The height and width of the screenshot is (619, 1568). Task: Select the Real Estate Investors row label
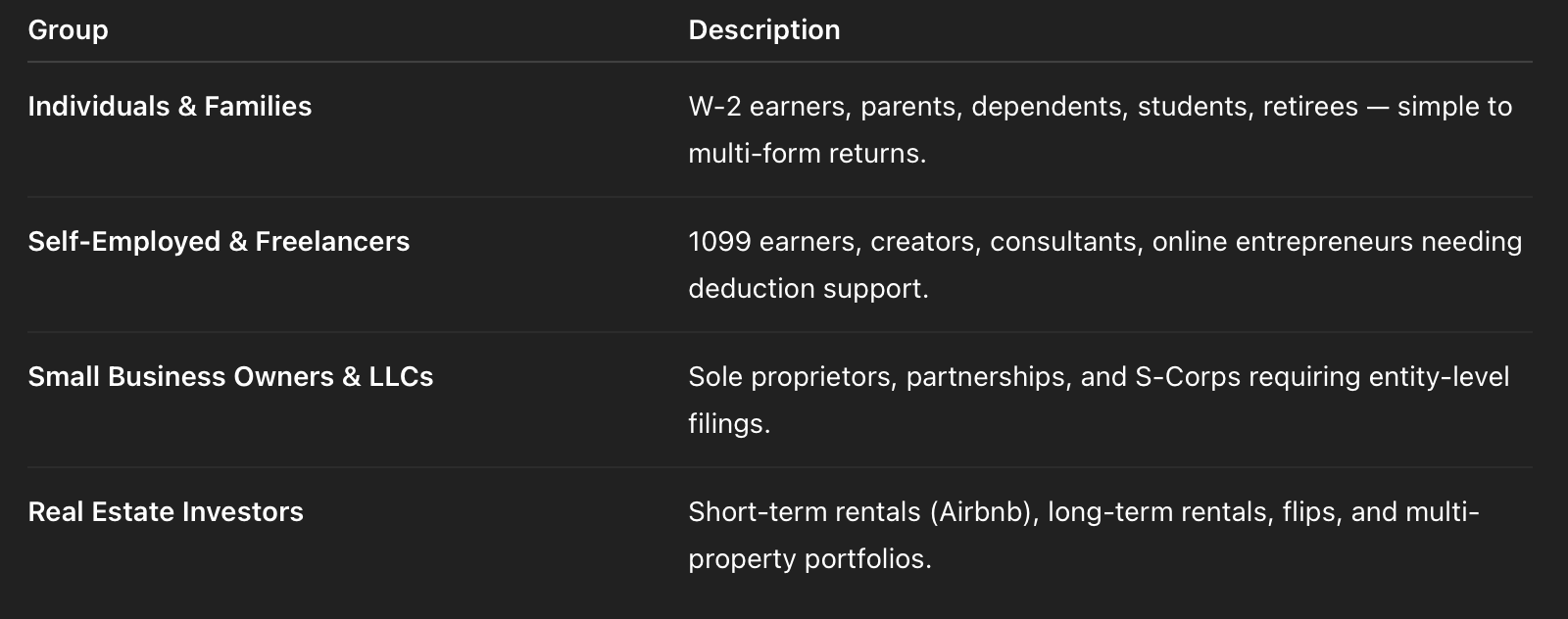point(166,512)
